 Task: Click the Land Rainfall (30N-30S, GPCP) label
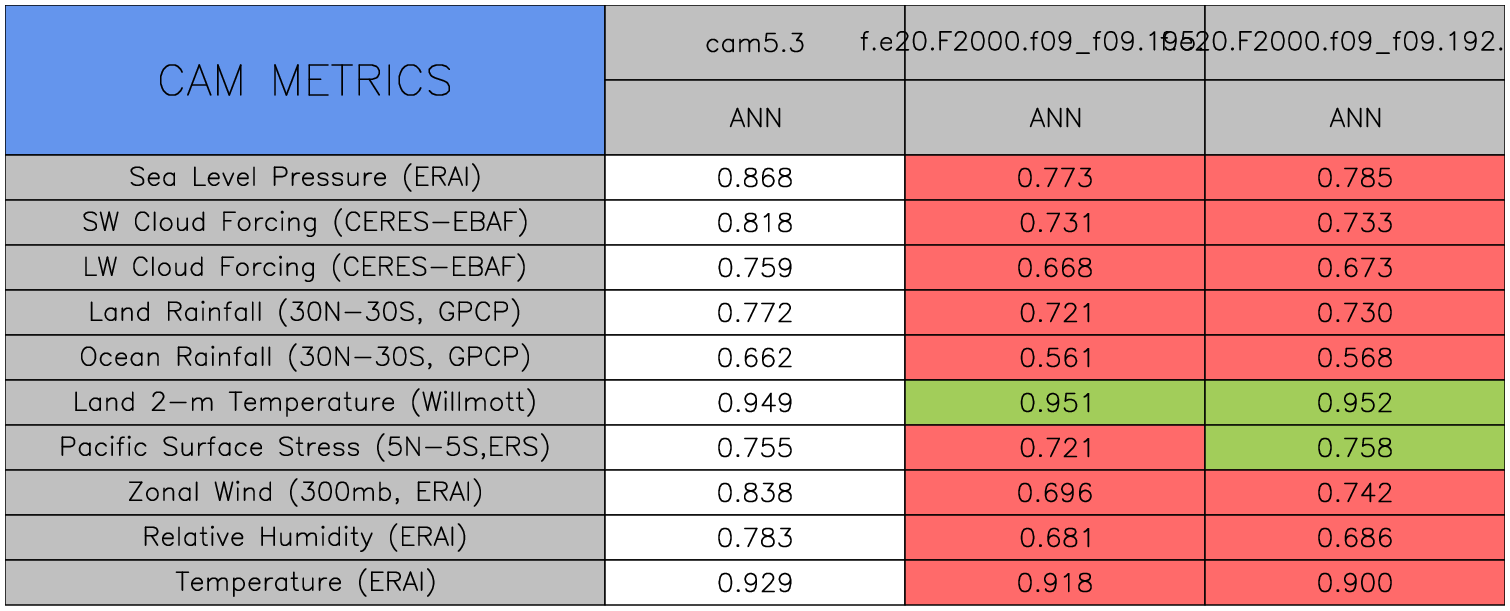coord(305,313)
